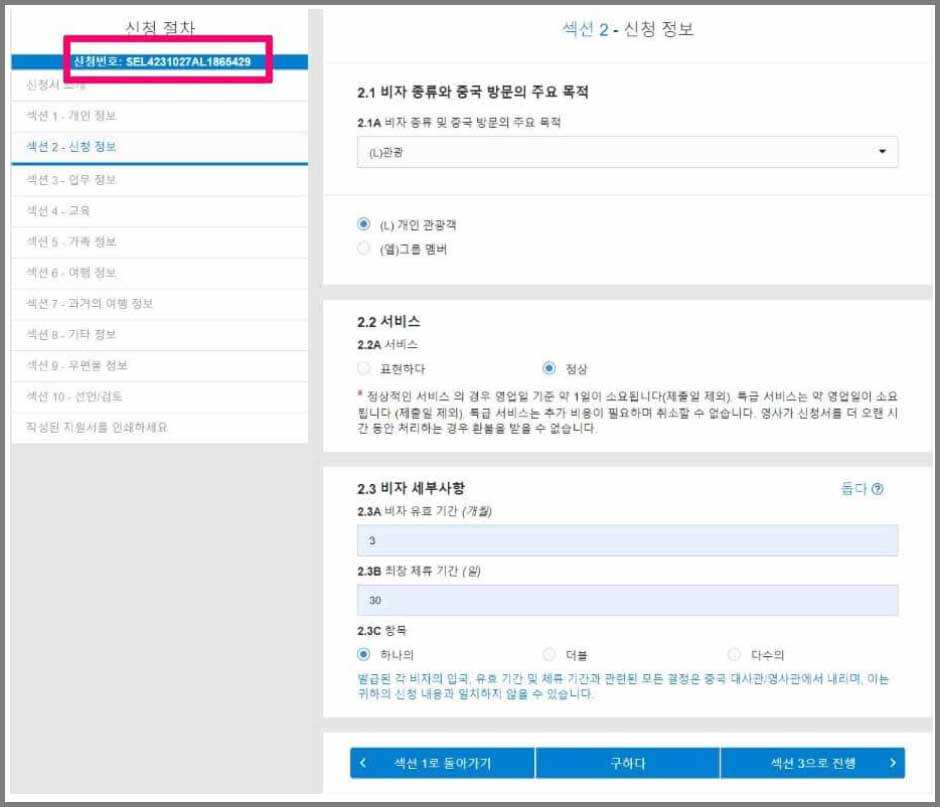Choose the (엘)그룹 멤버 option
This screenshot has height=807, width=940.
[x=362, y=249]
